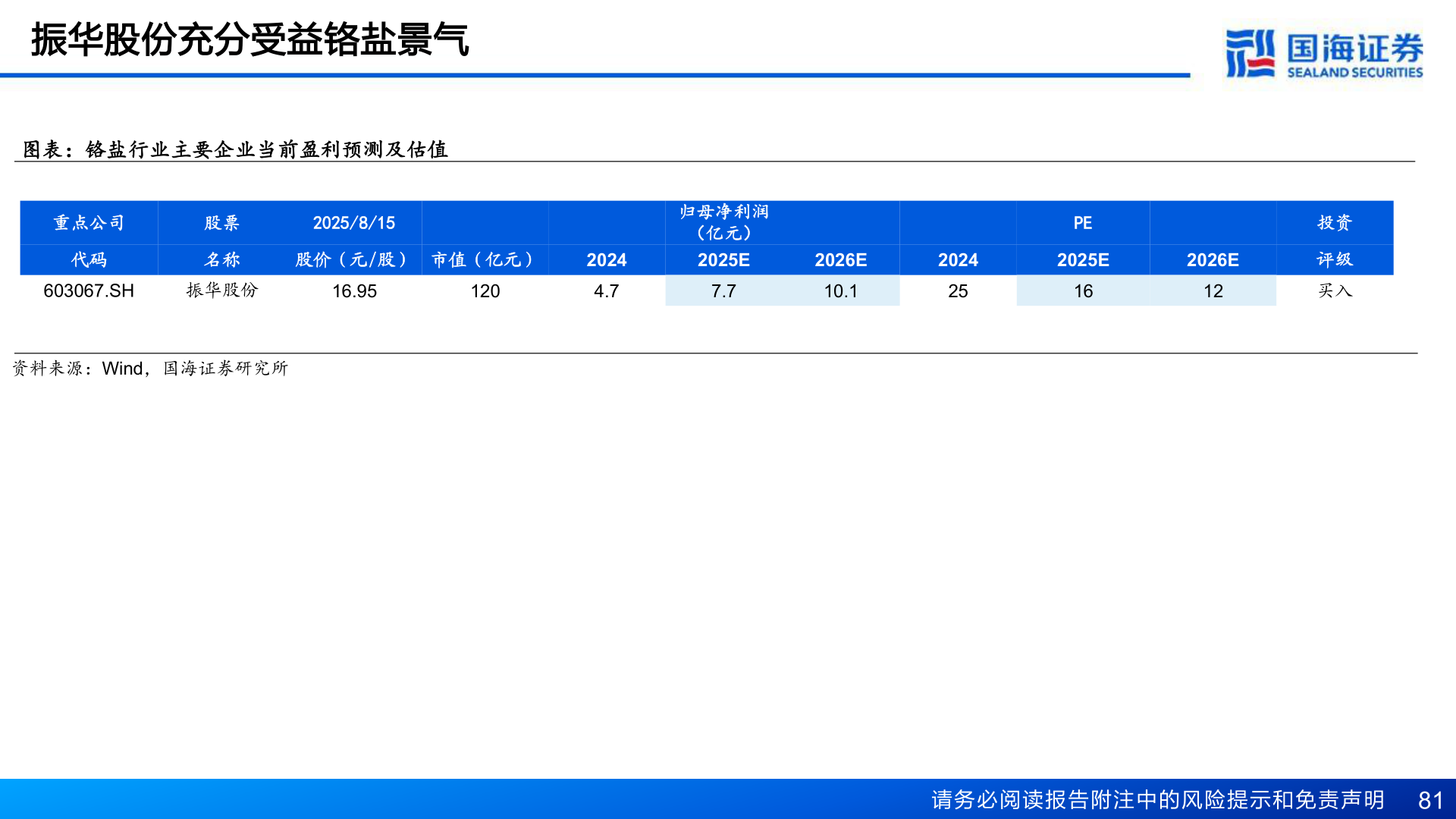Click the slide title 振华股份充分受益铬盐景气
This screenshot has width=1456, height=819.
250,43
